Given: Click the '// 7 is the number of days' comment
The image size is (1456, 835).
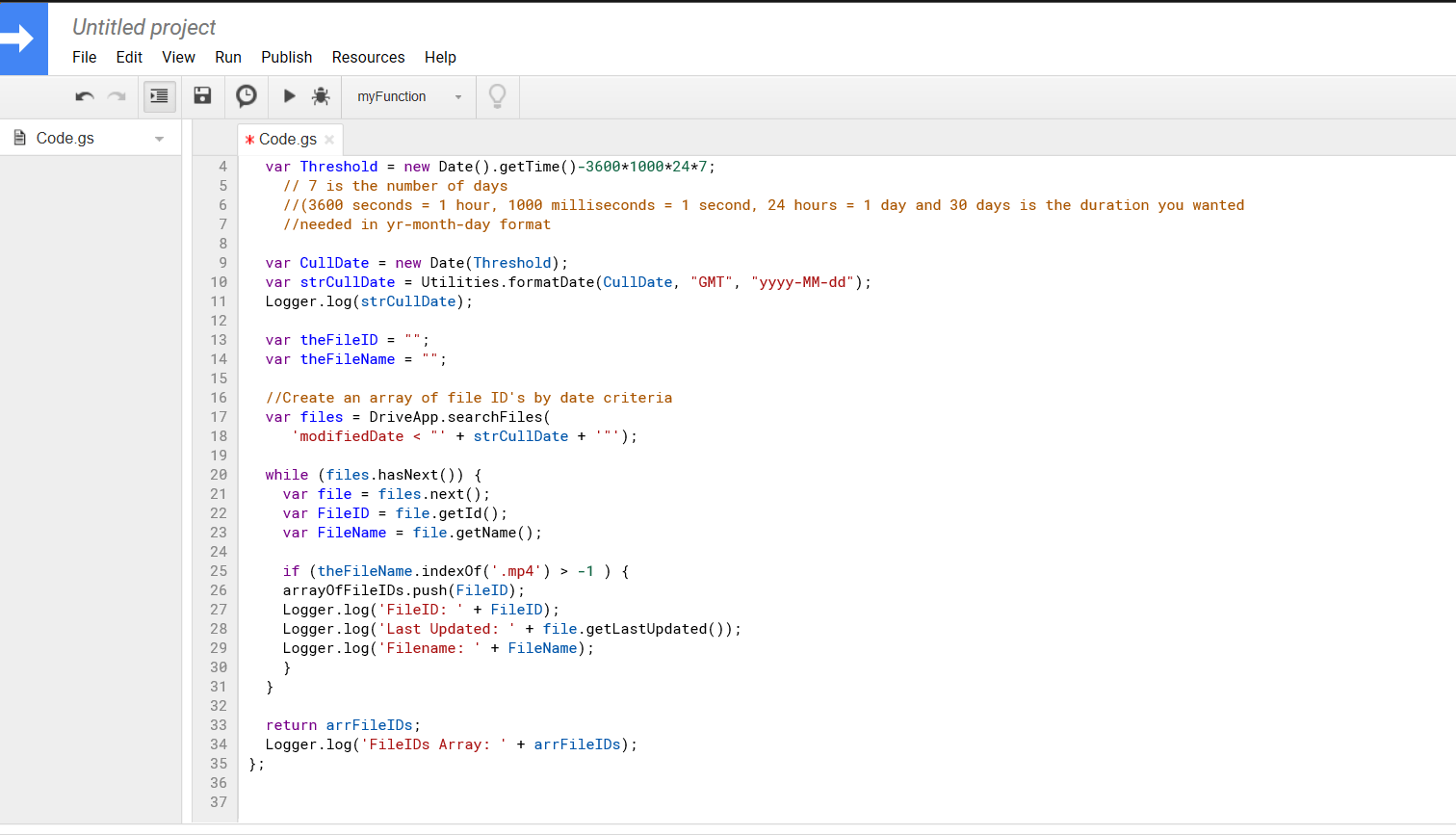Looking at the screenshot, I should pyautogui.click(x=395, y=186).
